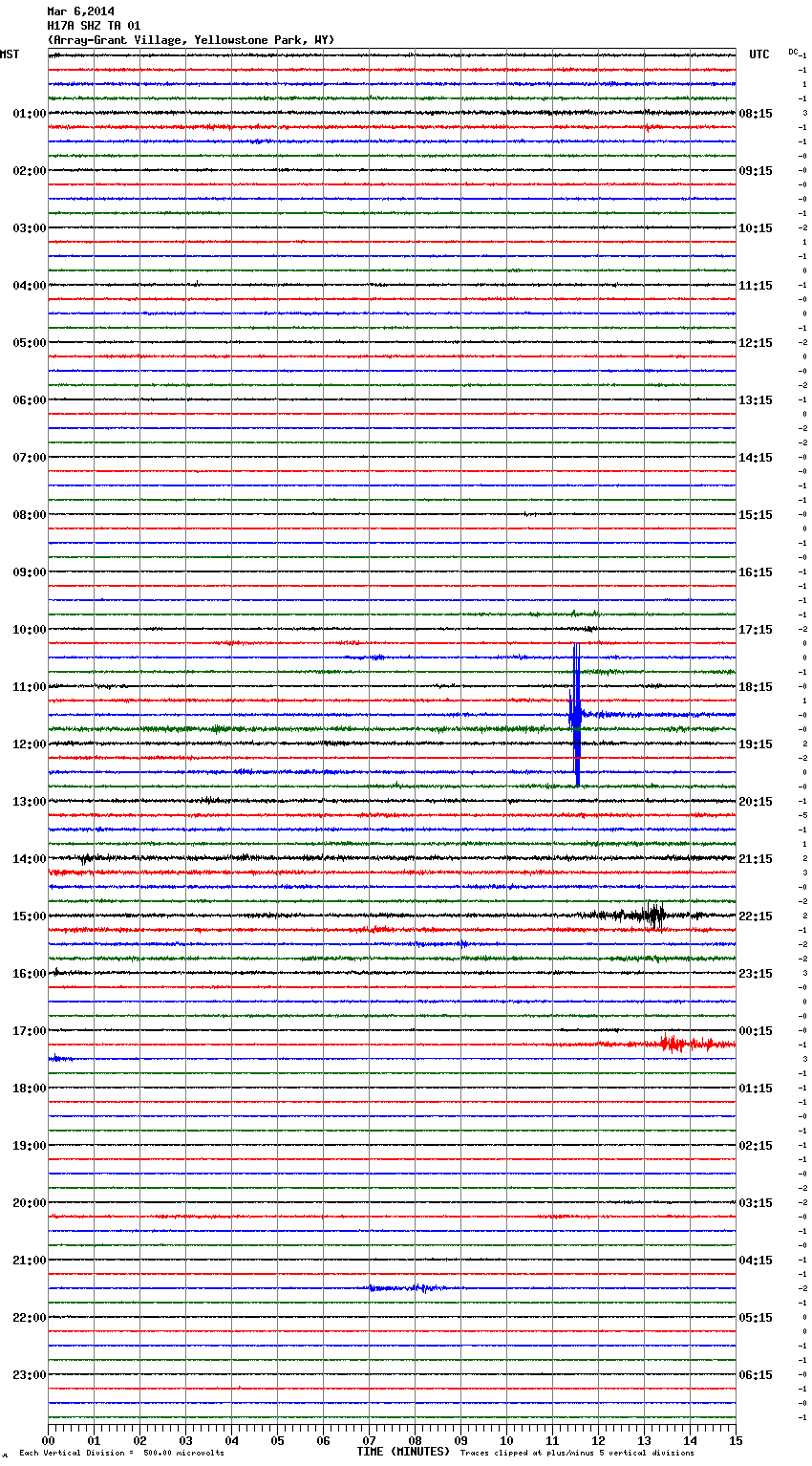Click the '11:15' UTC time label
Viewport: 812px width, 1466px height.
(756, 286)
